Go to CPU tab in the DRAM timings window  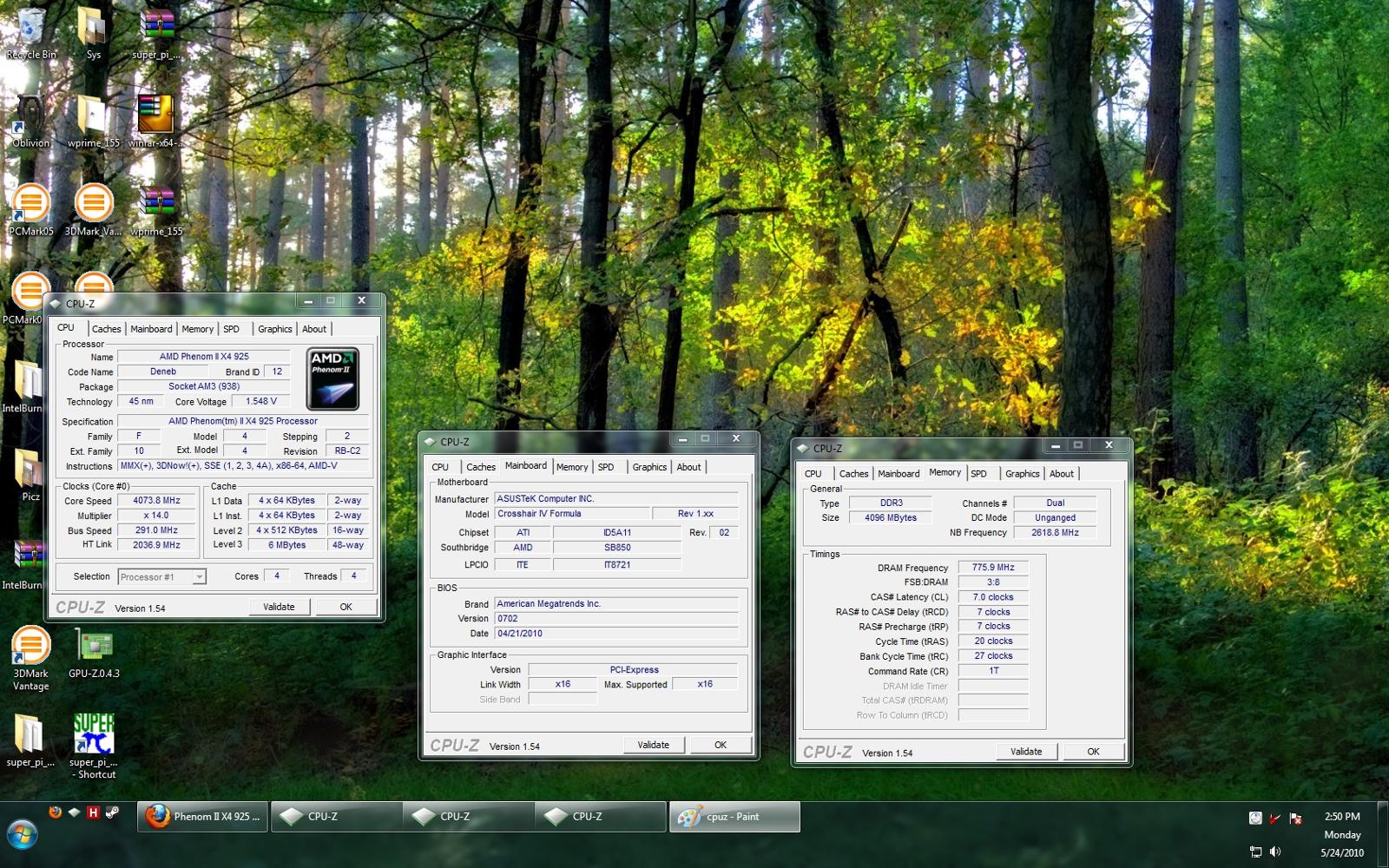tap(813, 474)
